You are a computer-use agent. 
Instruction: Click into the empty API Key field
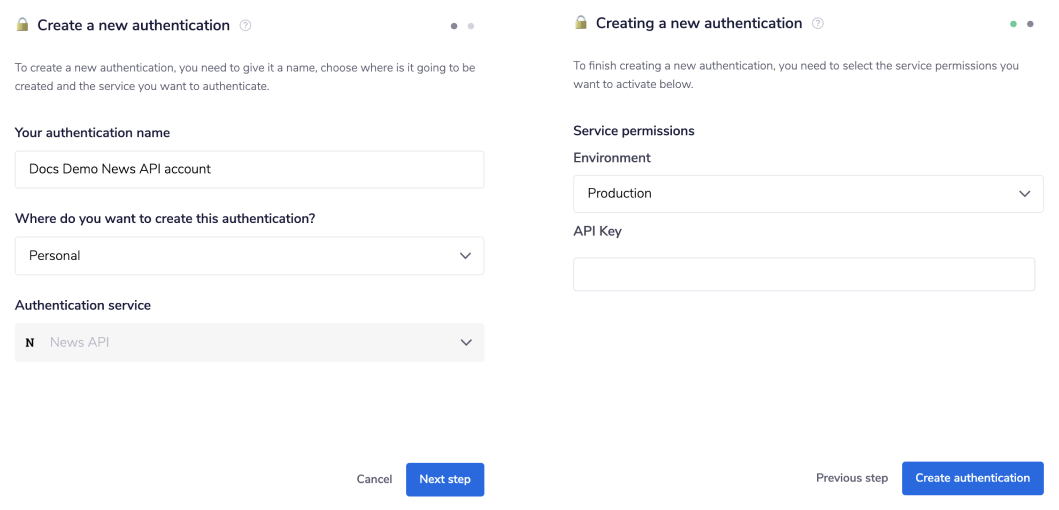click(x=803, y=274)
